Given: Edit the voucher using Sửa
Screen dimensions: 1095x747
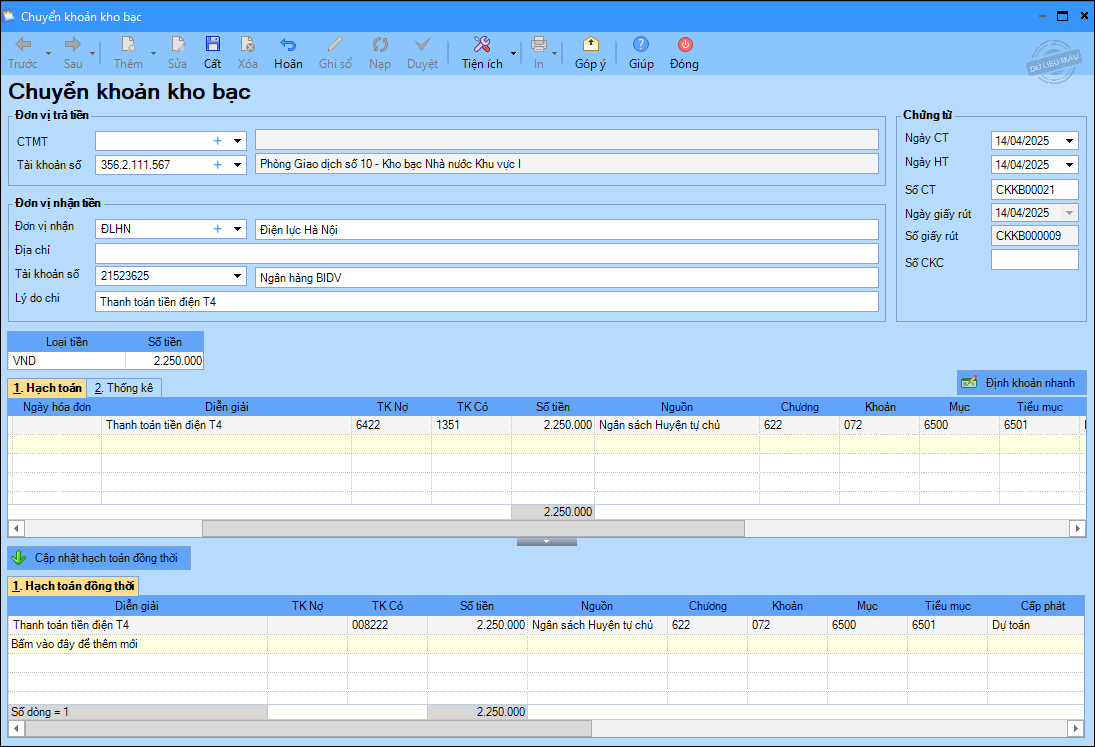Looking at the screenshot, I should pyautogui.click(x=177, y=53).
